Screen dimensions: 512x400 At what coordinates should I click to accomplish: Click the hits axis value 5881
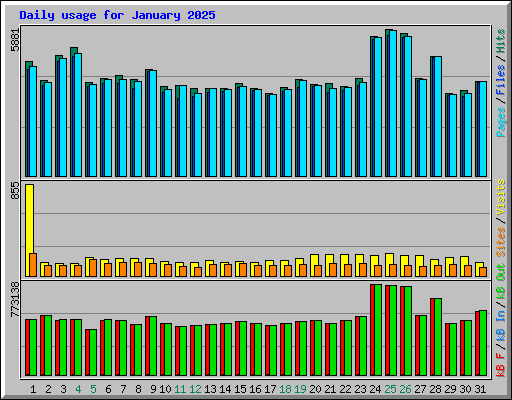(x=15, y=40)
